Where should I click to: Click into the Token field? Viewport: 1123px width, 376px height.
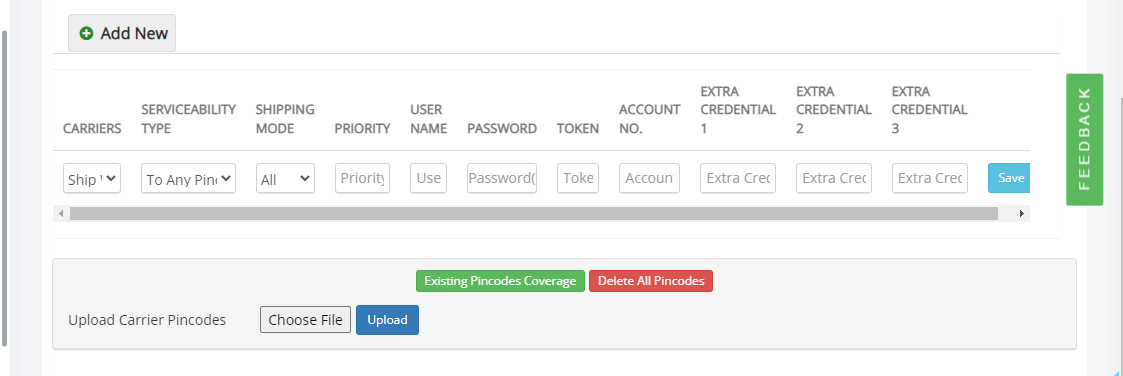pos(578,178)
